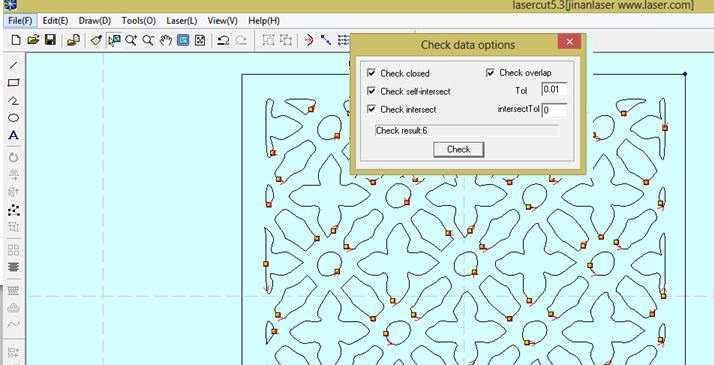
Task: Click the Tol value field 0.01
Action: tap(555, 89)
